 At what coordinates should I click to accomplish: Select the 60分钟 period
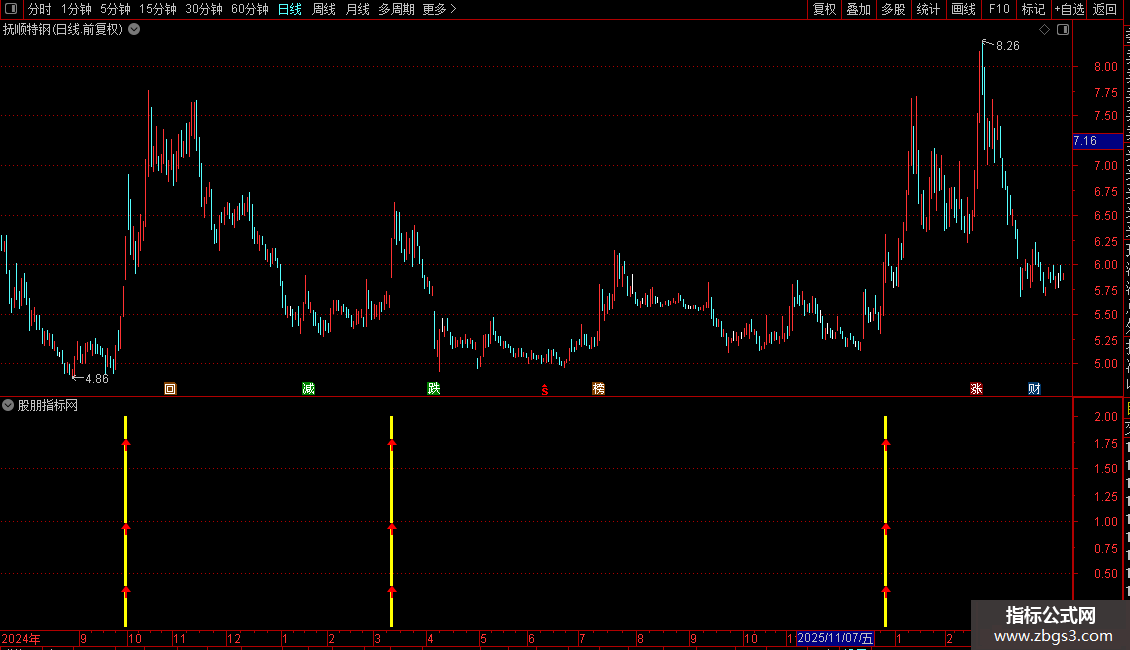tap(250, 9)
